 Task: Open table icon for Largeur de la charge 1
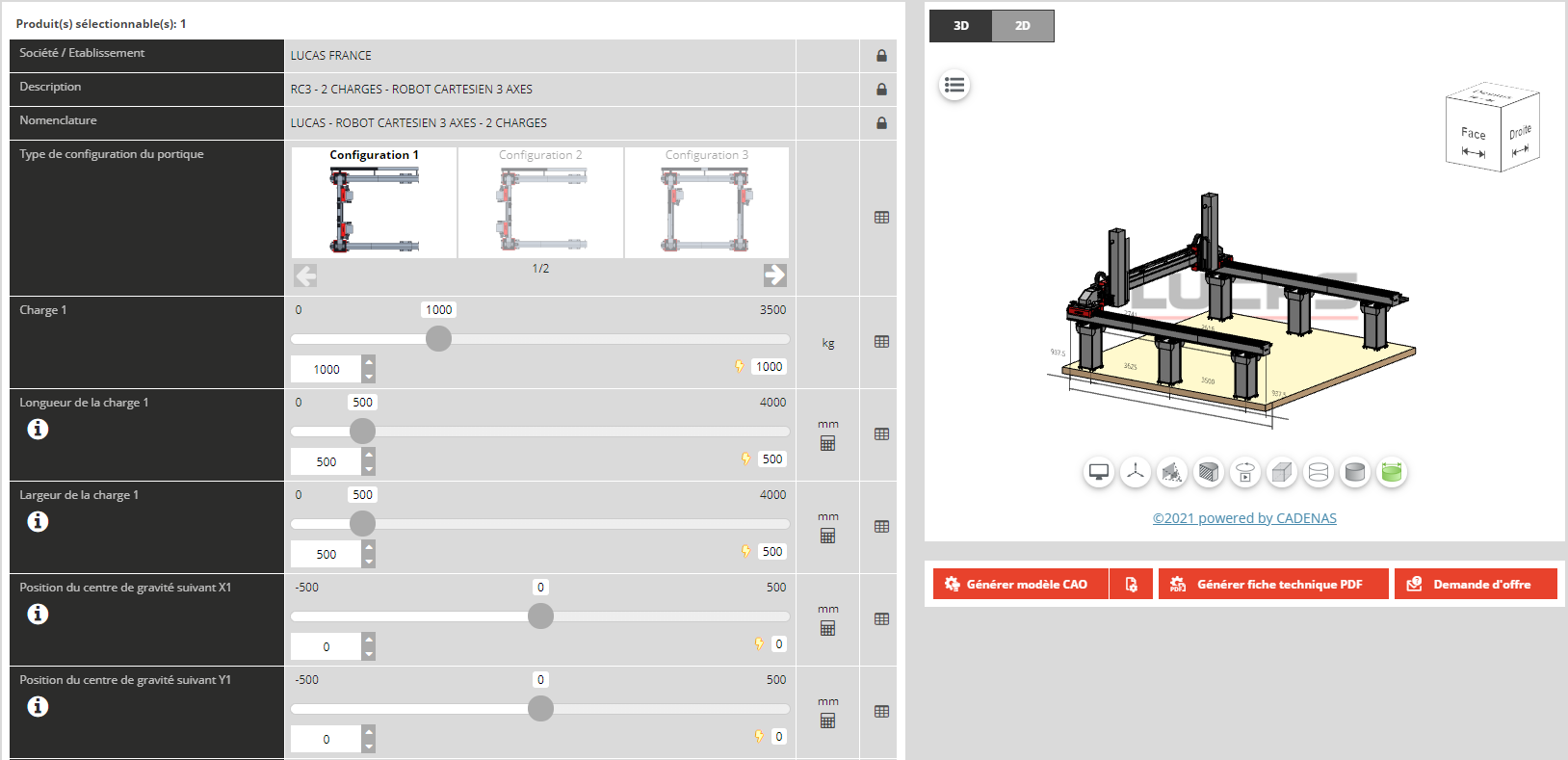click(881, 527)
